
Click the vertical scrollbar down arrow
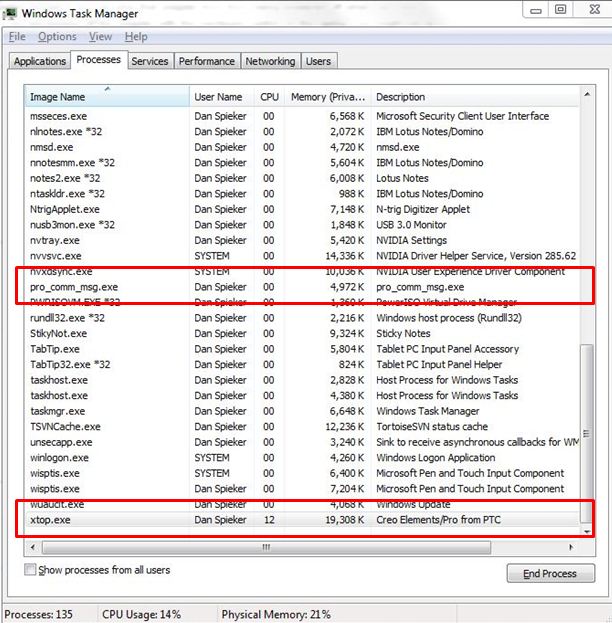587,532
